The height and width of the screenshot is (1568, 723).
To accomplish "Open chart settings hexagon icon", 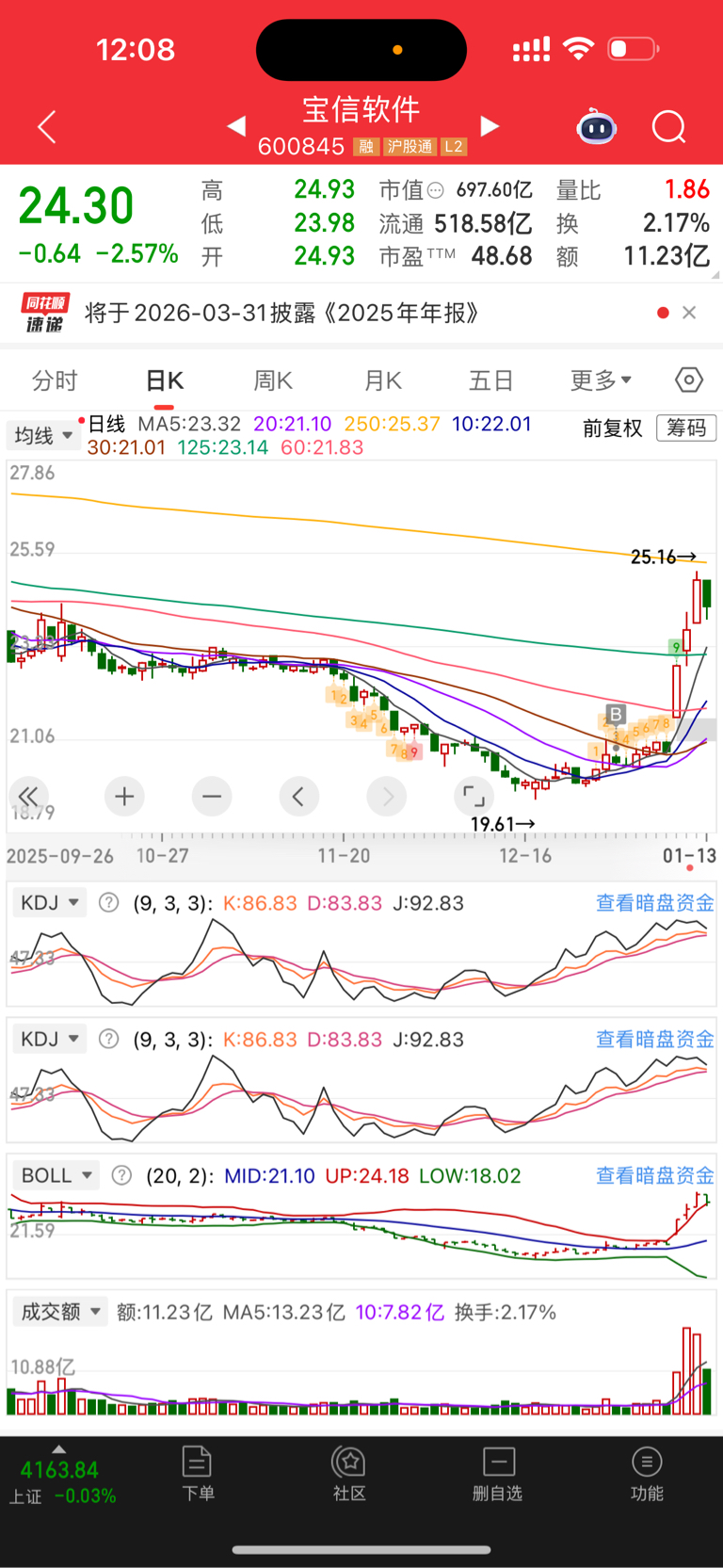I will click(x=689, y=380).
